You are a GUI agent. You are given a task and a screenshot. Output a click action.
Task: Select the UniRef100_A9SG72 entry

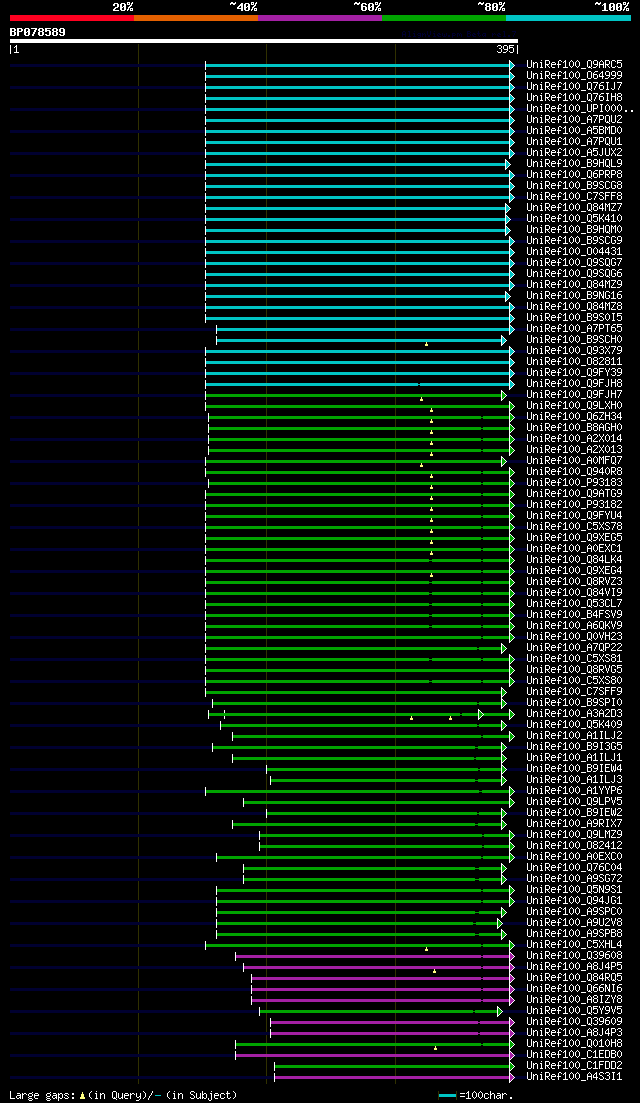pos(574,879)
